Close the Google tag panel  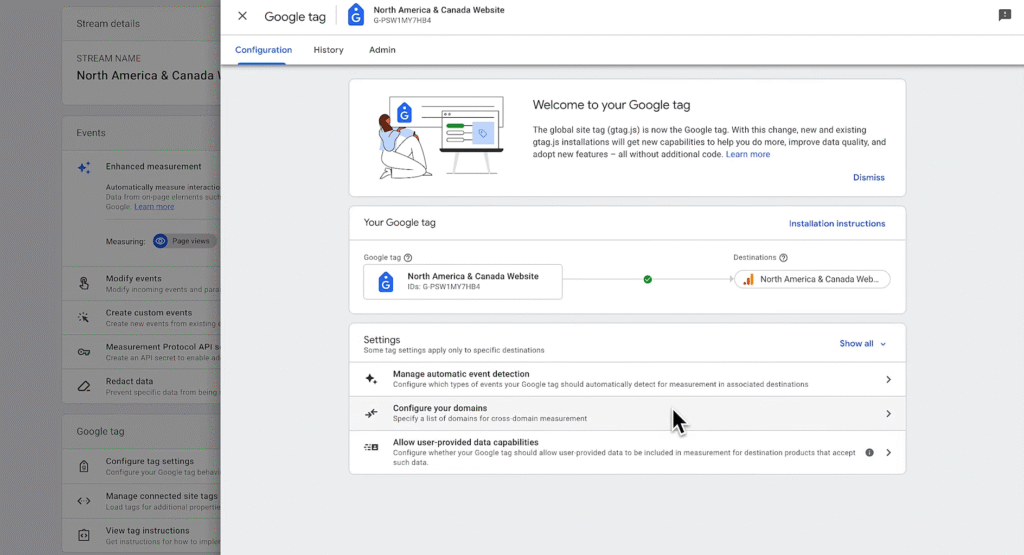tap(242, 16)
